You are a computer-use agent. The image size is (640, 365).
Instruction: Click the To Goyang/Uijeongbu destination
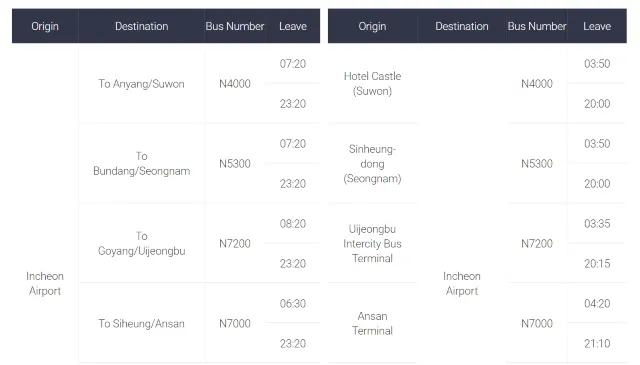pos(141,243)
